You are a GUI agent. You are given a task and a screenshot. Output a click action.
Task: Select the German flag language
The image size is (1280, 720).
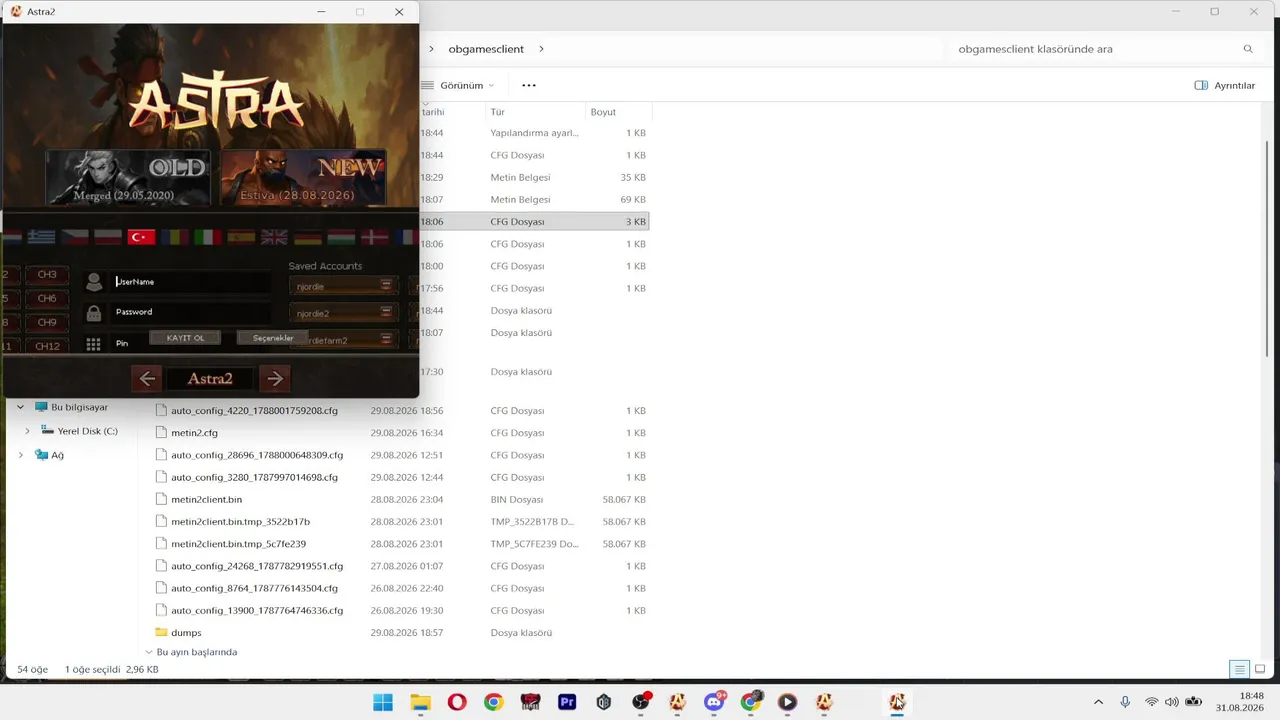pos(308,237)
